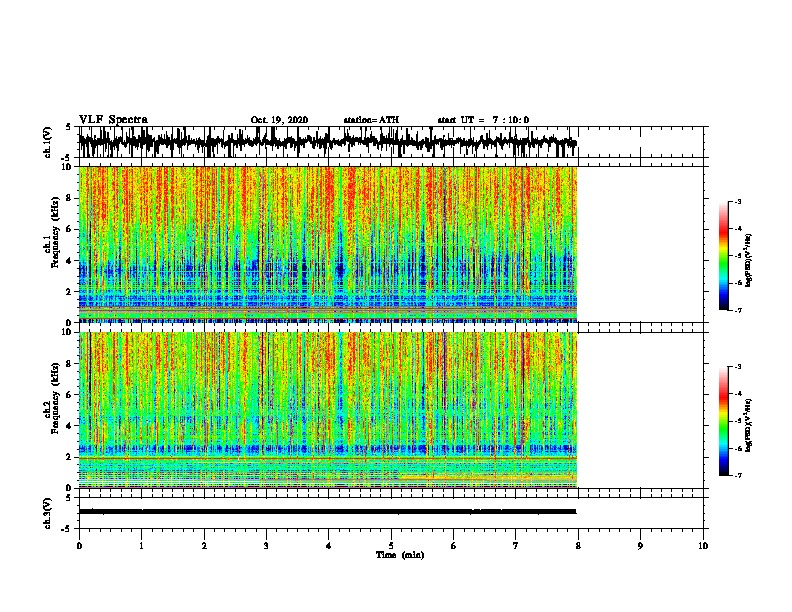Click the ch.1 spectrogram panel

coord(328,244)
